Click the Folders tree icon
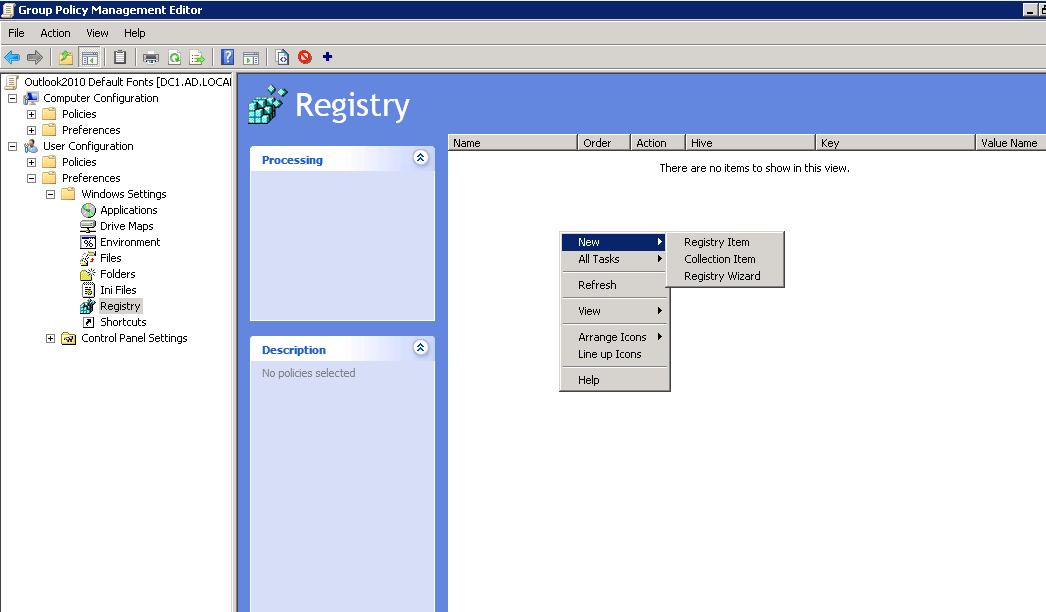 pyautogui.click(x=88, y=274)
